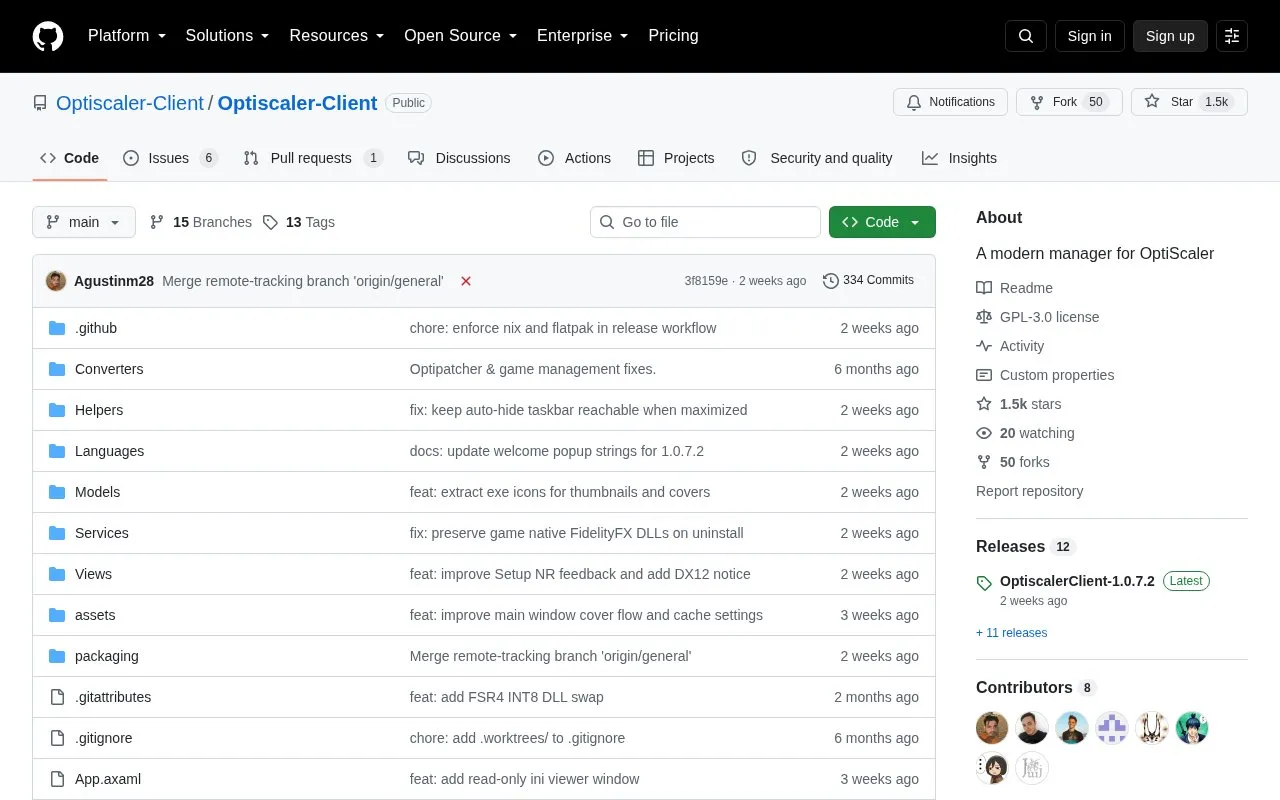This screenshot has height=800, width=1280.
Task: Open the .gitattributes file icon
Action: pyautogui.click(x=57, y=697)
